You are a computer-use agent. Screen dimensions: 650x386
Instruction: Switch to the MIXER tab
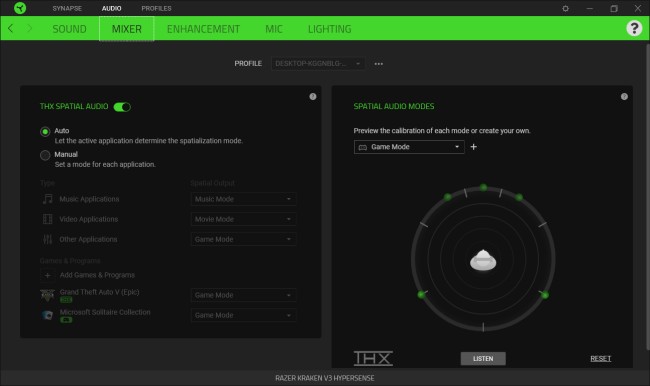tap(126, 29)
